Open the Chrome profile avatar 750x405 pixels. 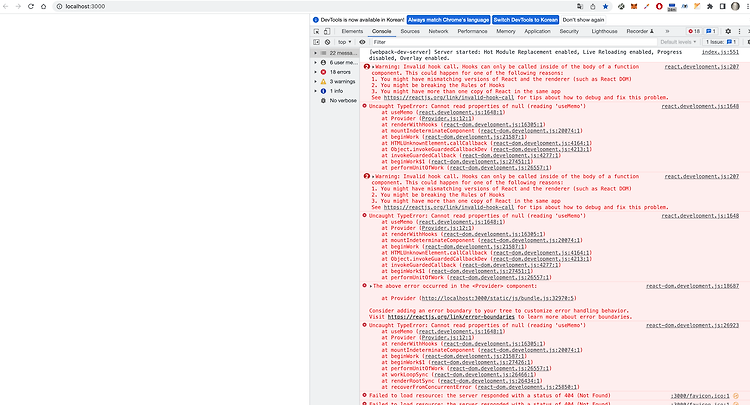(736, 6)
